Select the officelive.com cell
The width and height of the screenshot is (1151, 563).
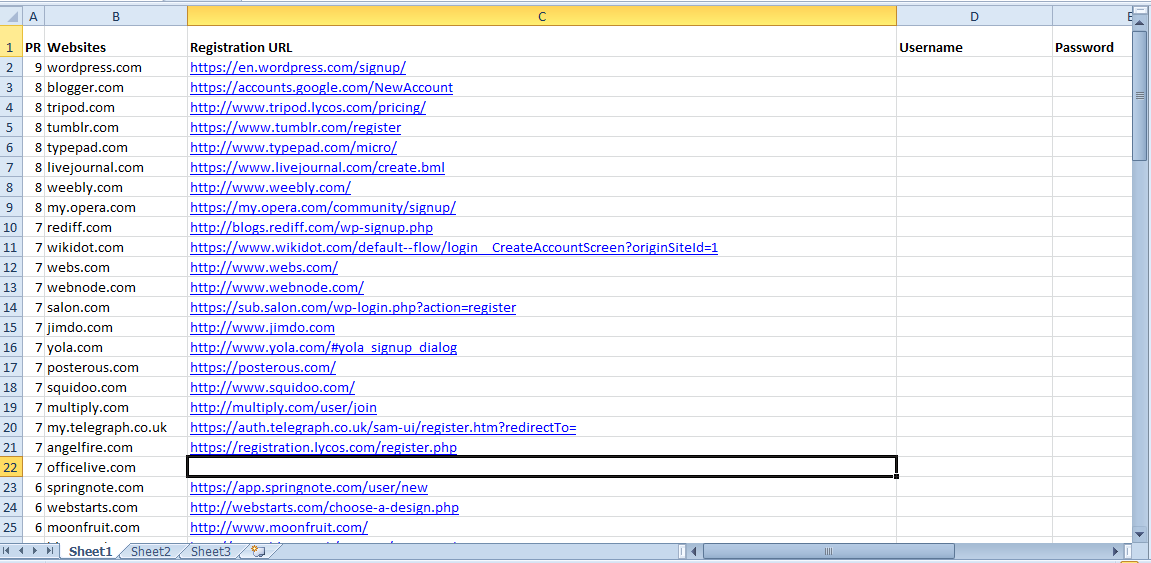pos(116,468)
